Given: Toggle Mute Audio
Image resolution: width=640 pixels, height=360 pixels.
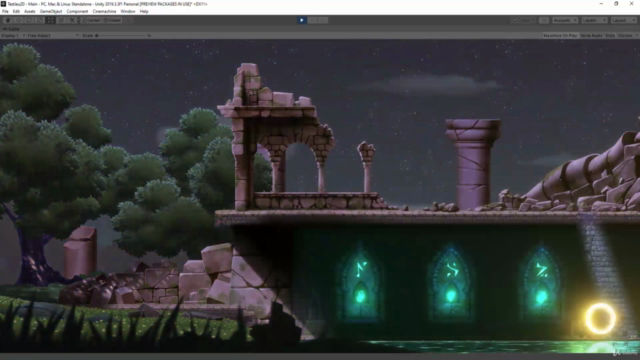Looking at the screenshot, I should point(591,36).
